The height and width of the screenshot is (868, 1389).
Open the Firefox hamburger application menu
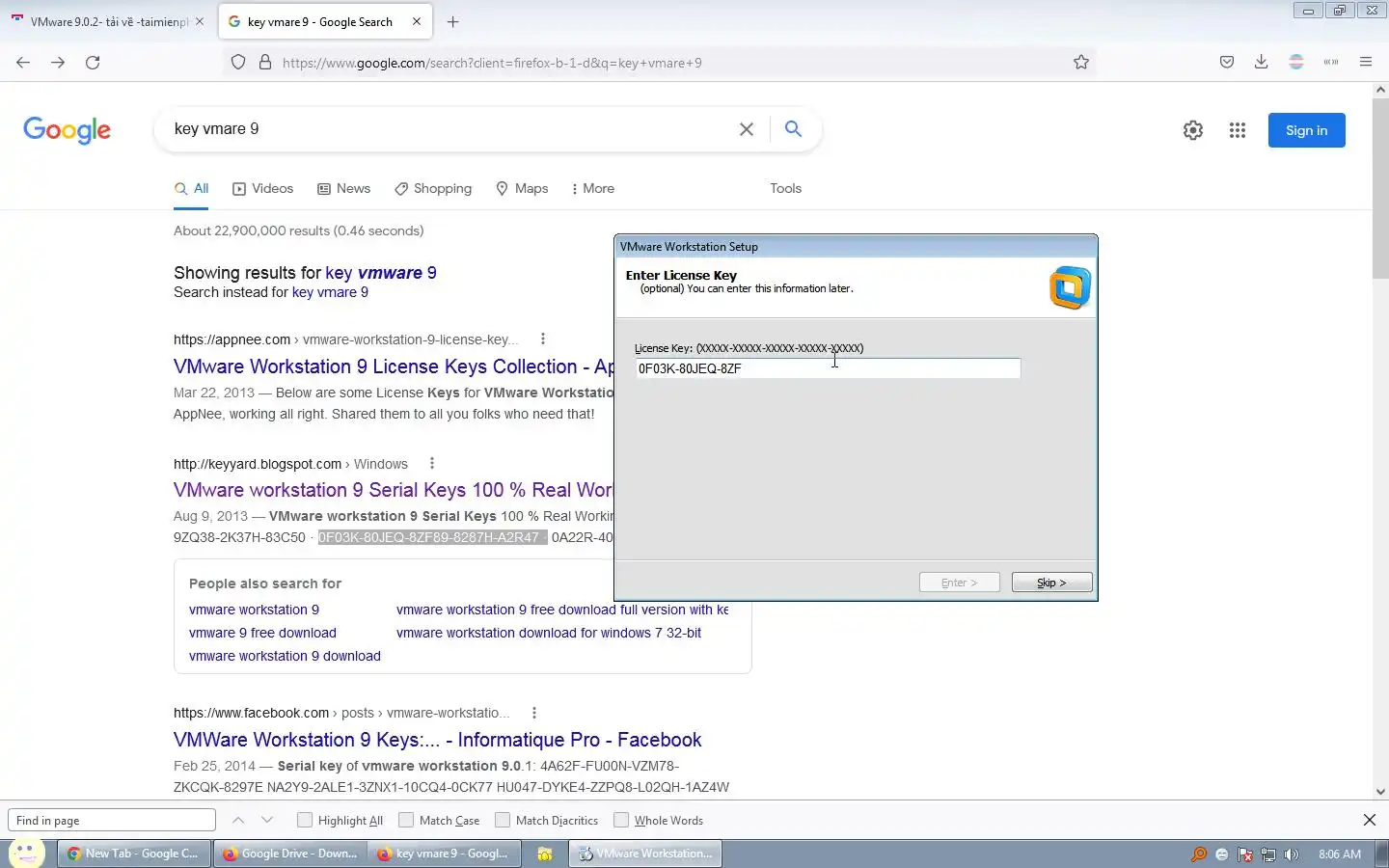coord(1366,63)
